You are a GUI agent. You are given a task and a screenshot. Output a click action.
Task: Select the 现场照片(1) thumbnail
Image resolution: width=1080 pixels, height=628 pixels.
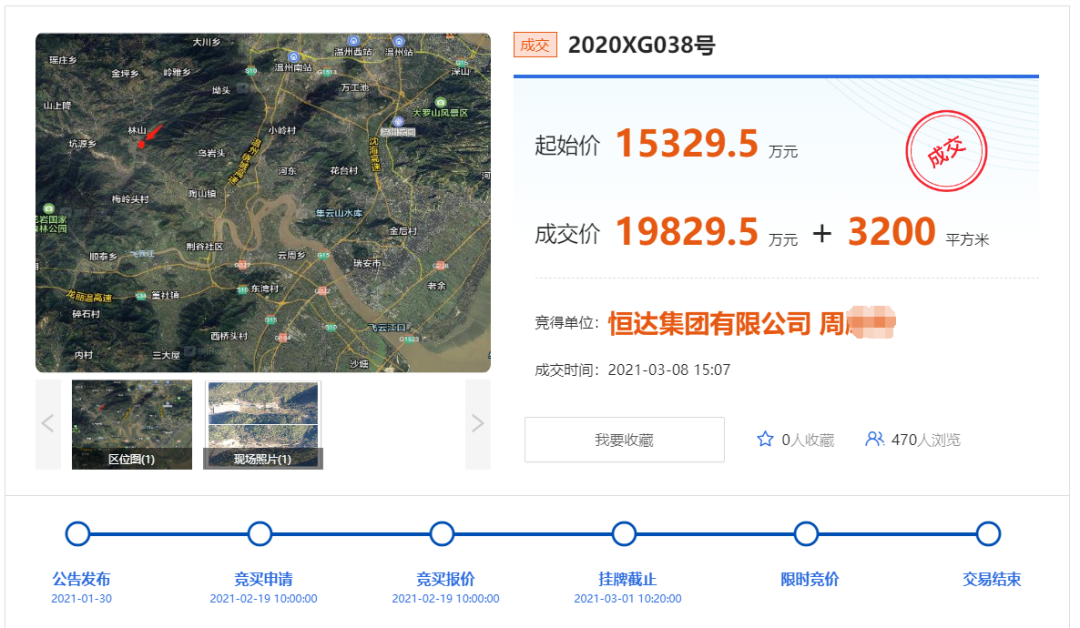point(263,424)
